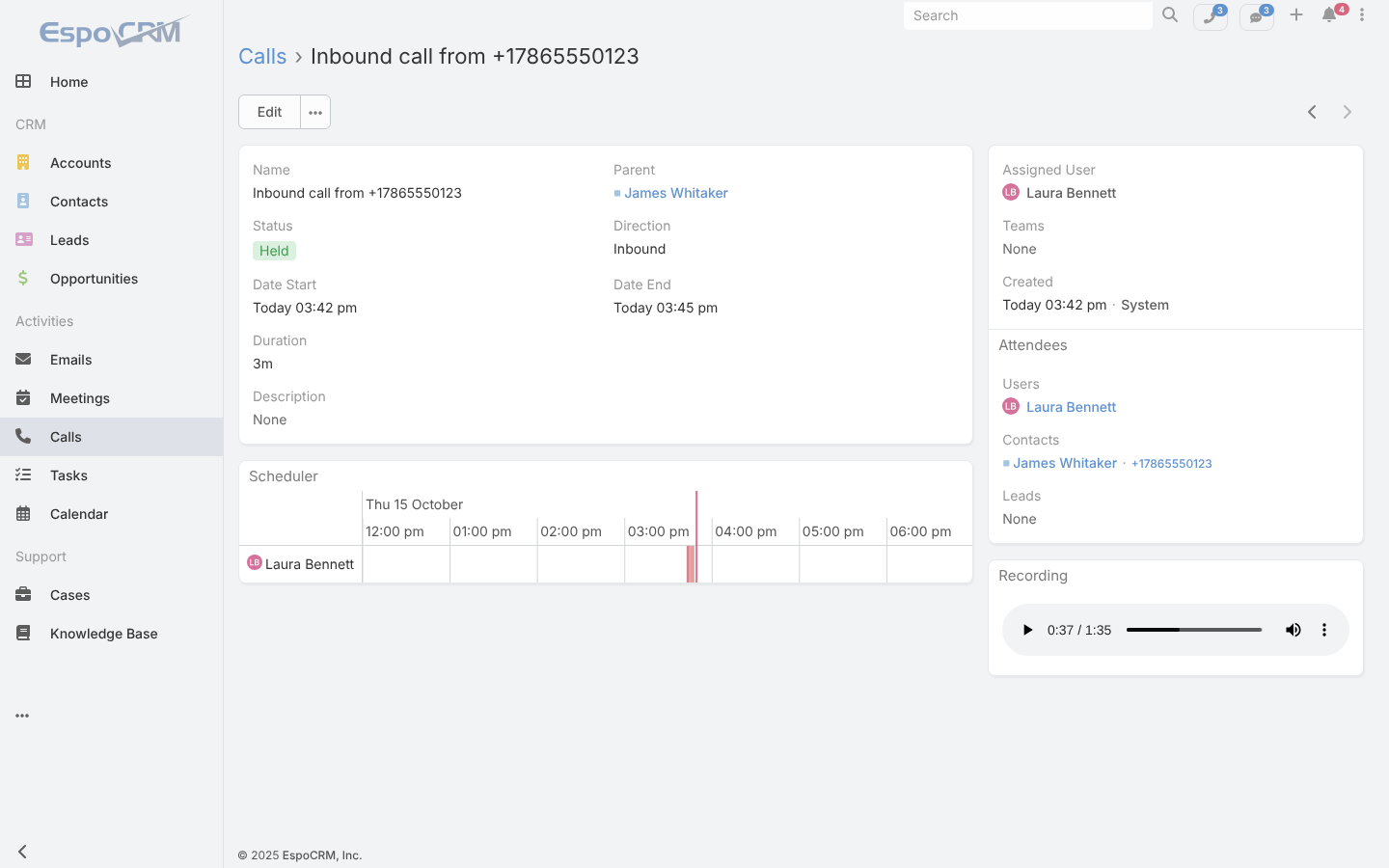1389x868 pixels.
Task: Click the search magnifier icon
Action: [1170, 14]
